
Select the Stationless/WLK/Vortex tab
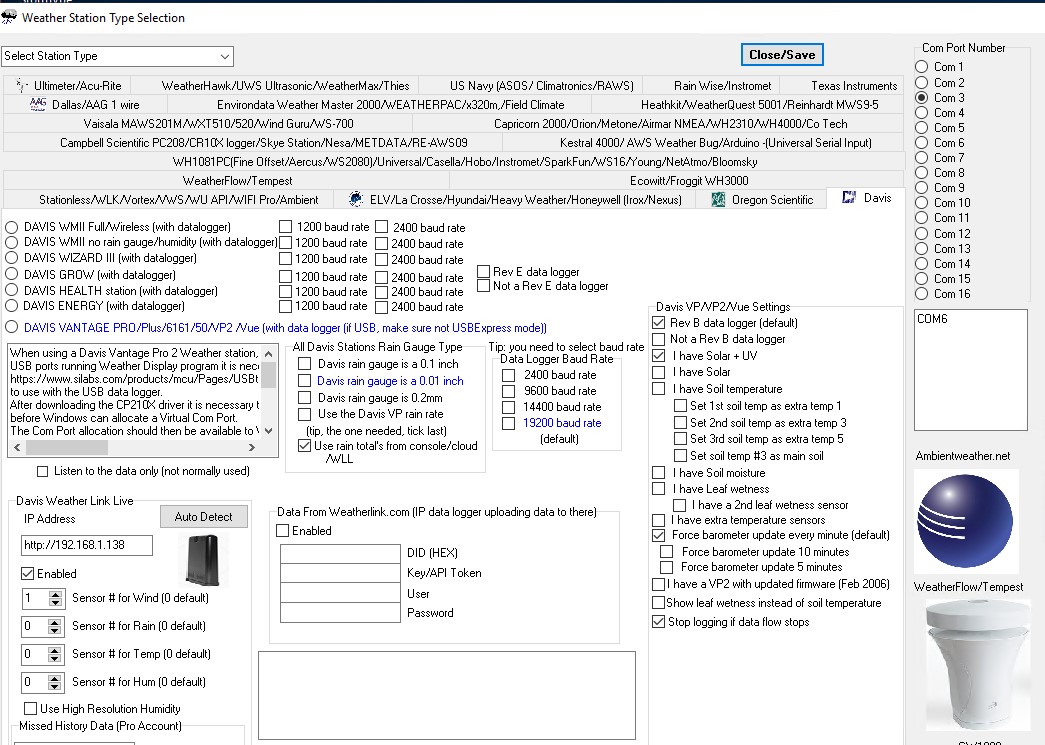(x=168, y=199)
